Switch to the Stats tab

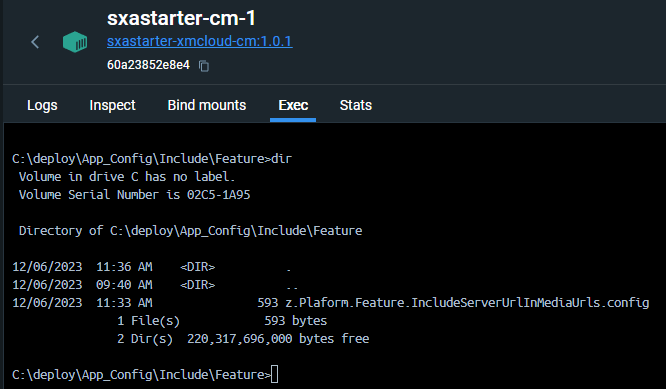pos(356,105)
